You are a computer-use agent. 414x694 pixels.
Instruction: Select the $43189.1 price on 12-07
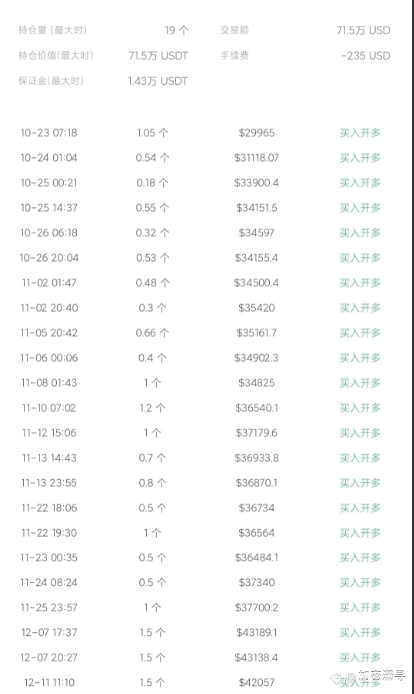[x=256, y=632]
